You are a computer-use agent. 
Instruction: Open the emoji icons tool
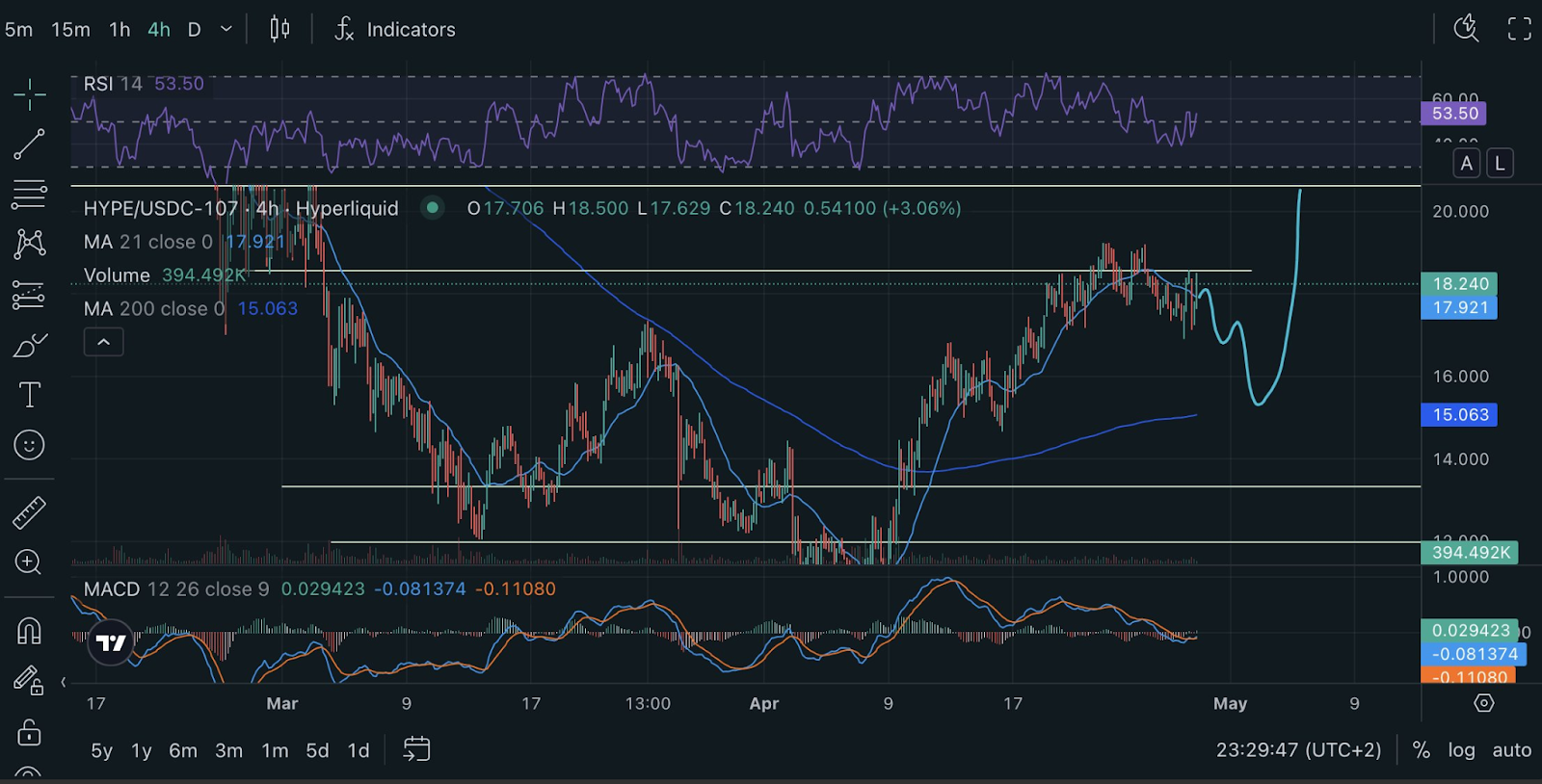pos(29,445)
